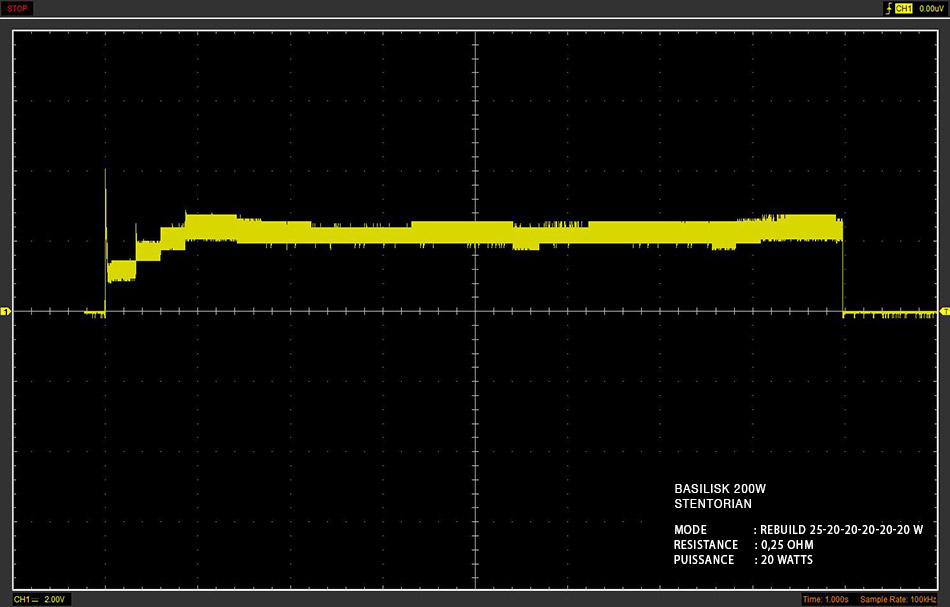Click the Sample Rate 100kHz readout
Image resolution: width=950 pixels, height=607 pixels.
[x=898, y=599]
